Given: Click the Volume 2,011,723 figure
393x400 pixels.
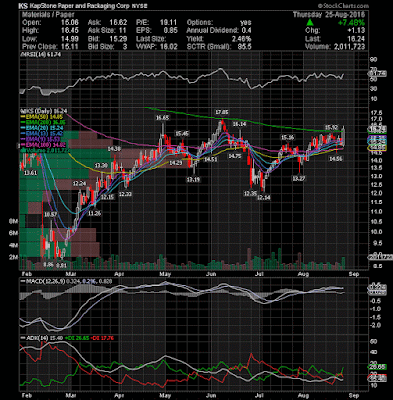Looking at the screenshot, I should tap(349, 47).
